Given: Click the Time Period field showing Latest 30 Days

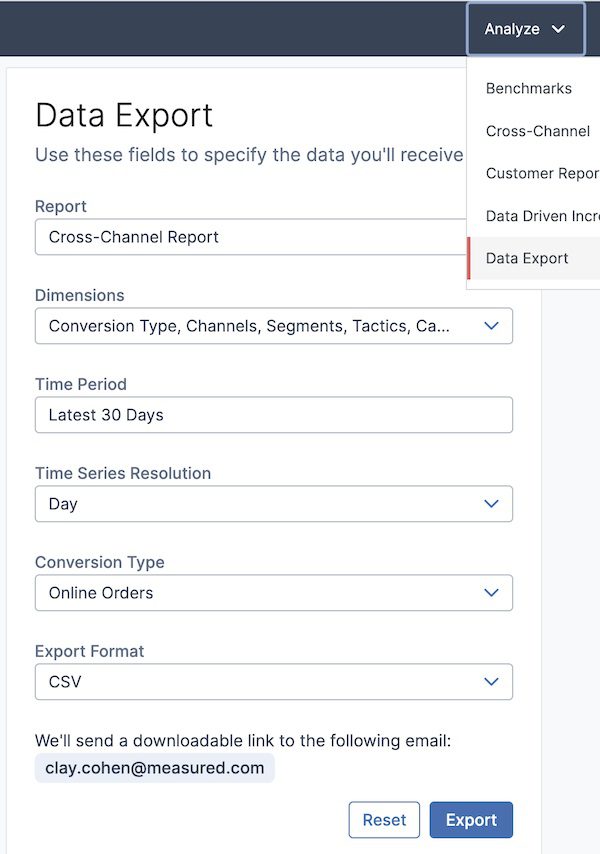Looking at the screenshot, I should point(273,415).
